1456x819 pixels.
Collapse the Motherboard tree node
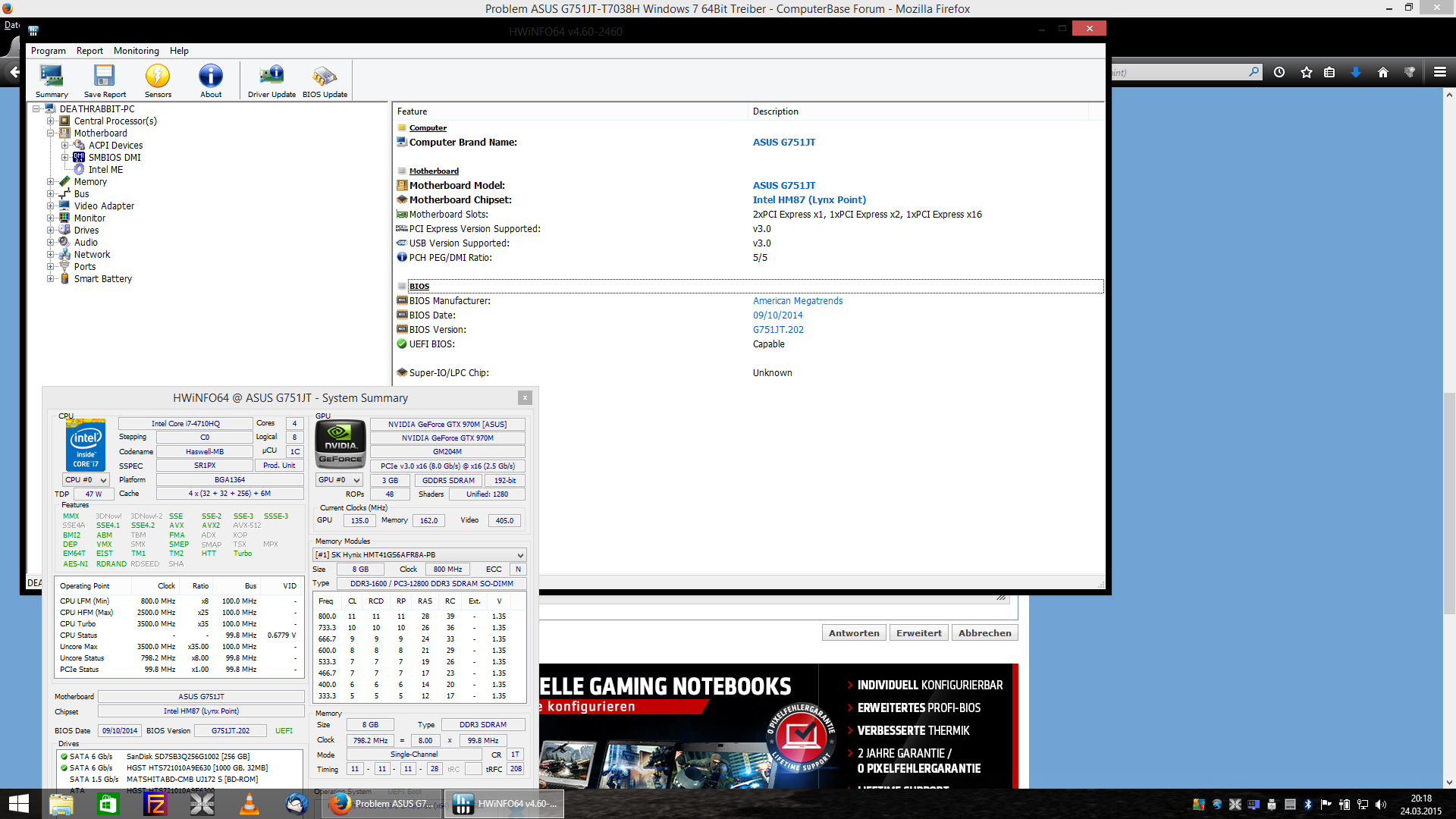[x=51, y=133]
